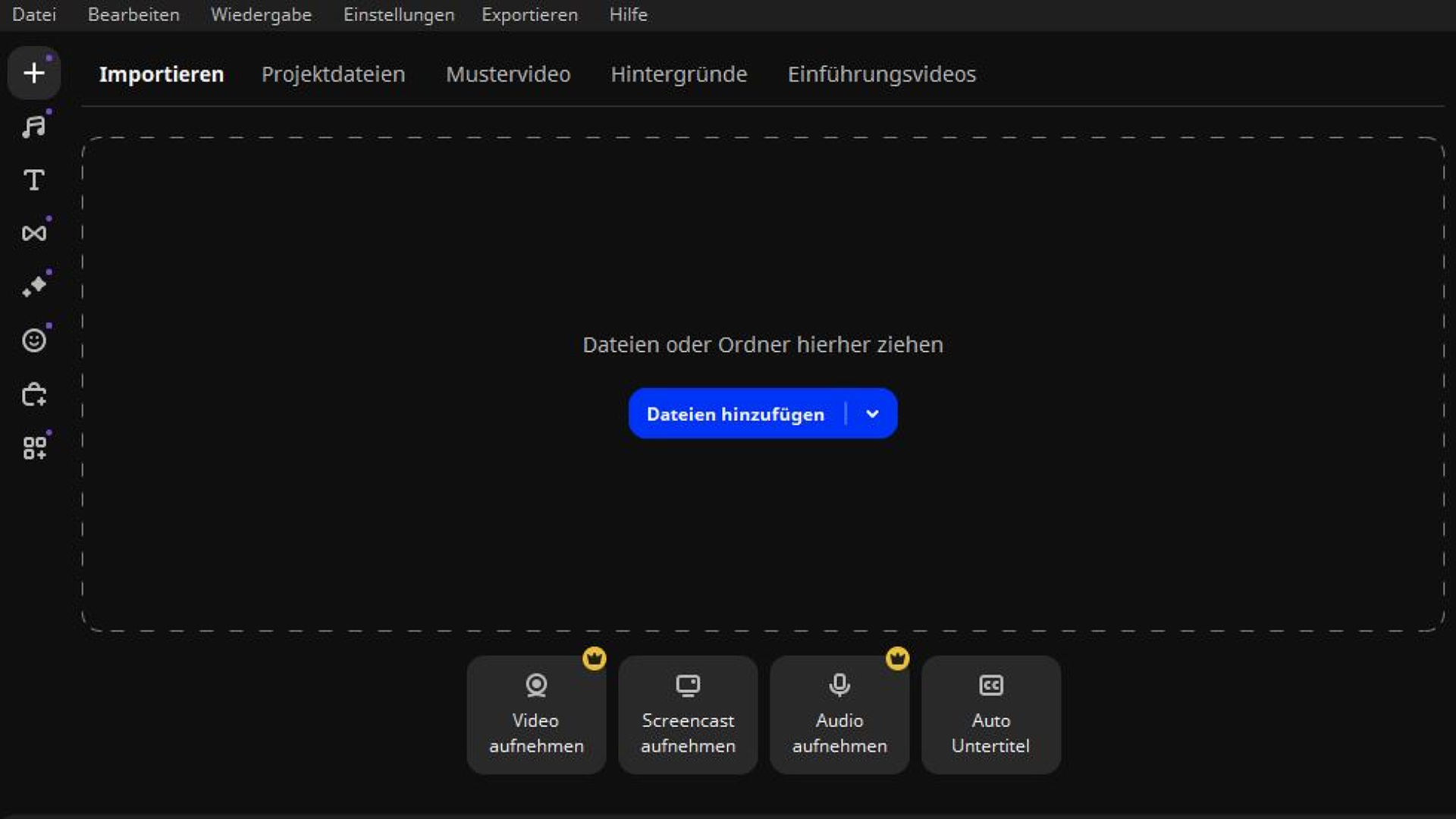The width and height of the screenshot is (1456, 819).
Task: Click the premium crown on Audio aufnehmen
Action: click(898, 658)
